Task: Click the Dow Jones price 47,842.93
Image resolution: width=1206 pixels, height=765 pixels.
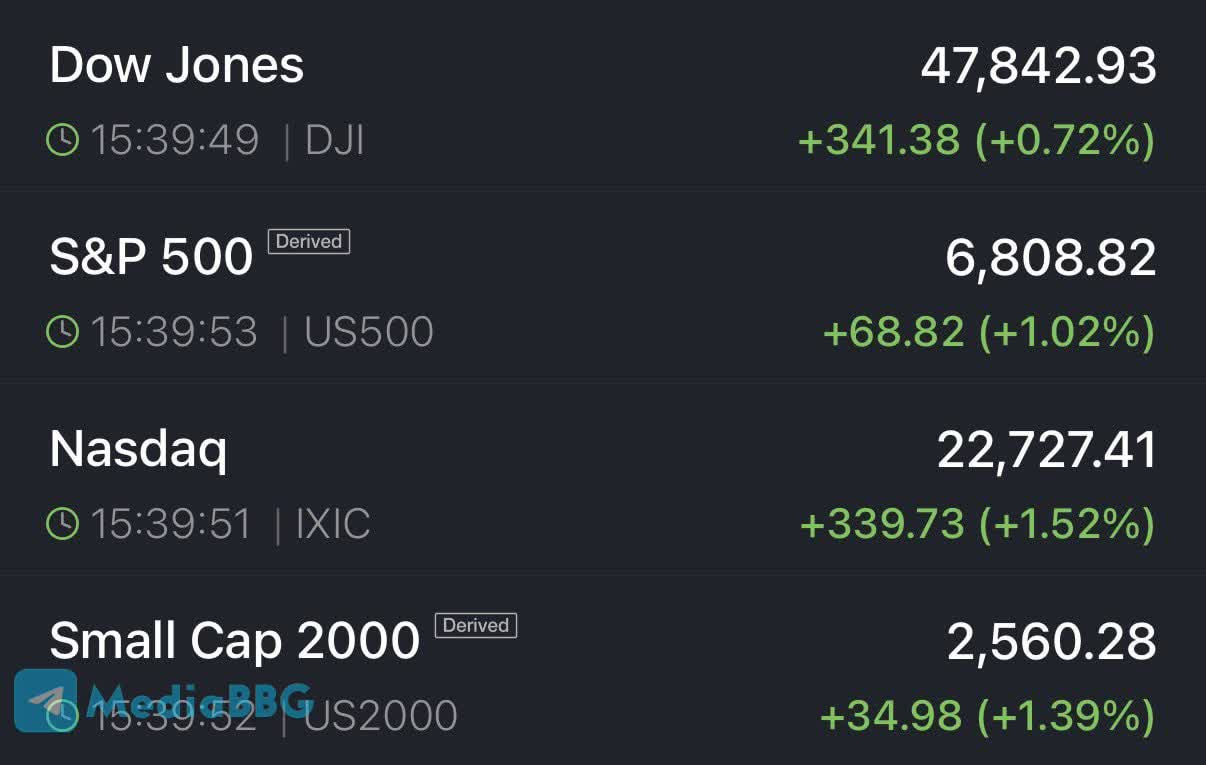Action: pos(1038,66)
